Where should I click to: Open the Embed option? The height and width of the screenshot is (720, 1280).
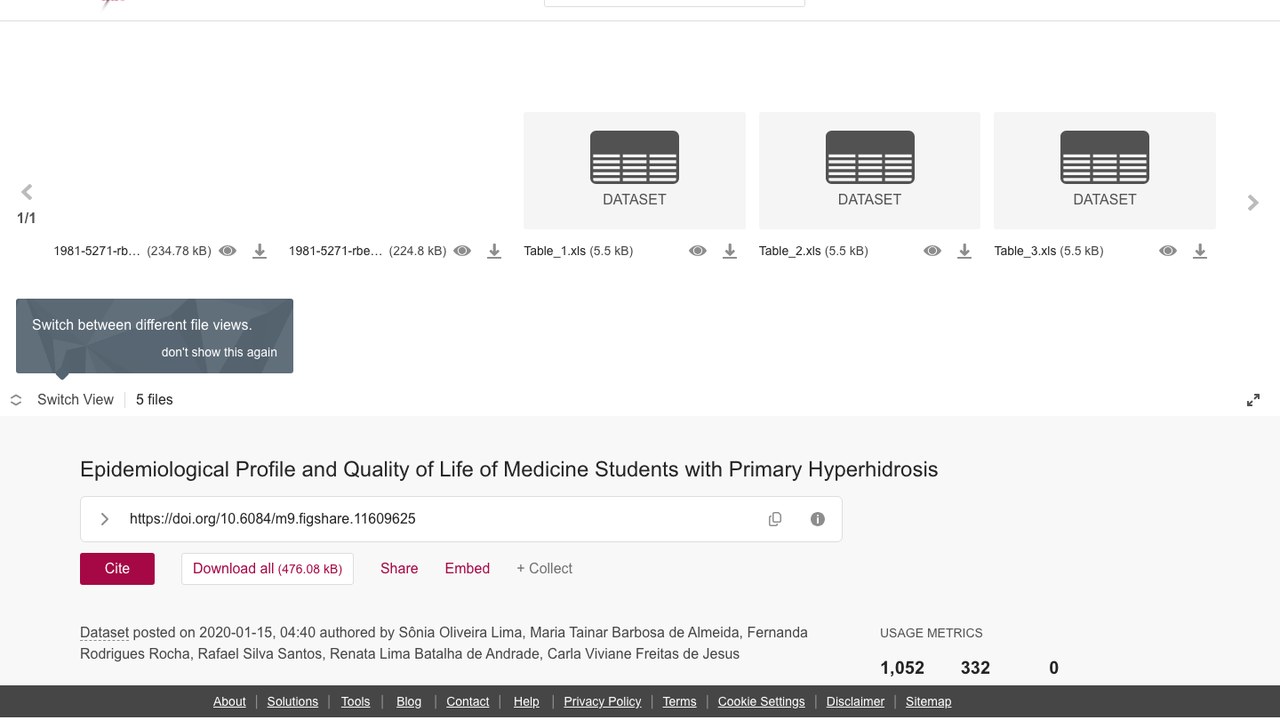point(467,568)
